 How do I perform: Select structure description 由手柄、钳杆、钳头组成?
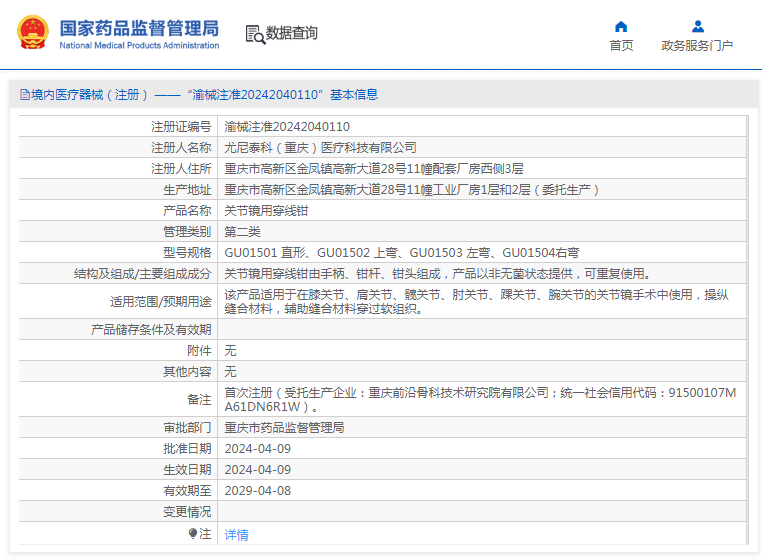pyautogui.click(x=437, y=274)
